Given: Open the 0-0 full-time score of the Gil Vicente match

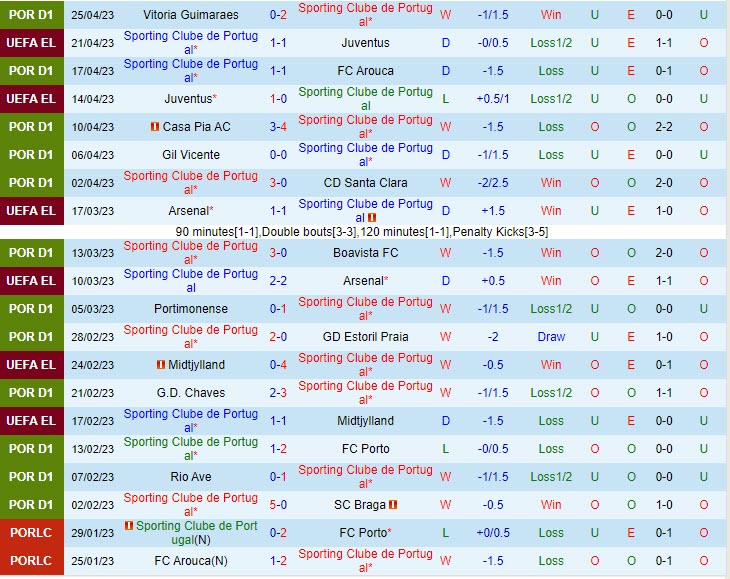Looking at the screenshot, I should tap(278, 155).
